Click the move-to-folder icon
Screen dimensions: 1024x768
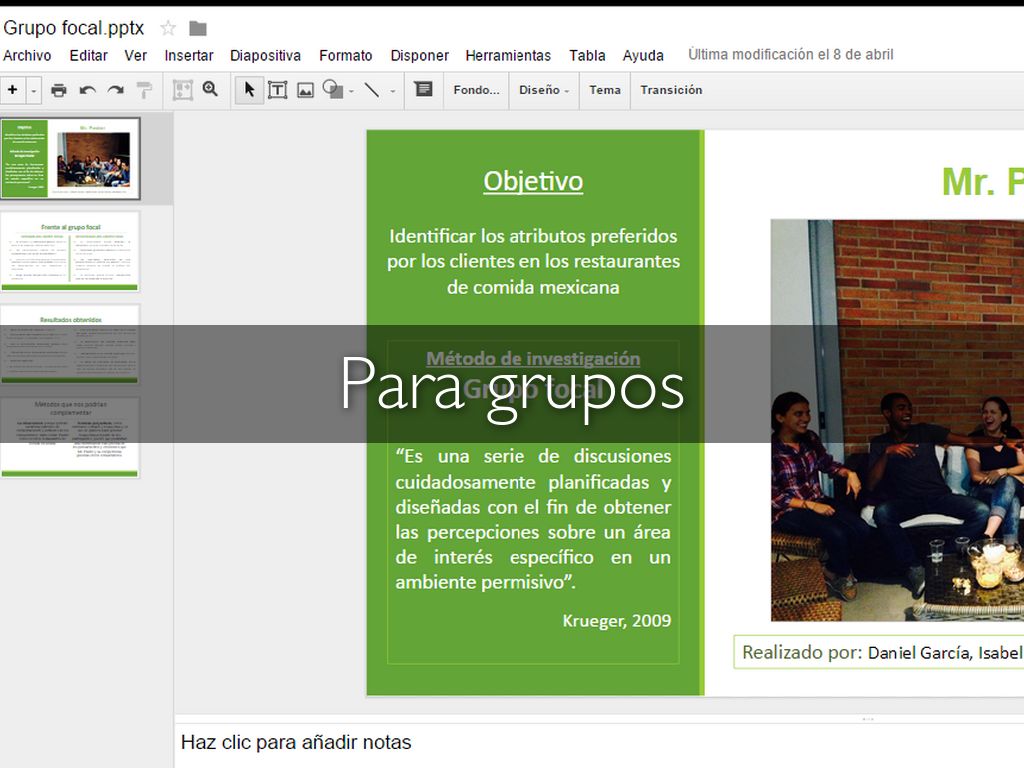(x=198, y=28)
